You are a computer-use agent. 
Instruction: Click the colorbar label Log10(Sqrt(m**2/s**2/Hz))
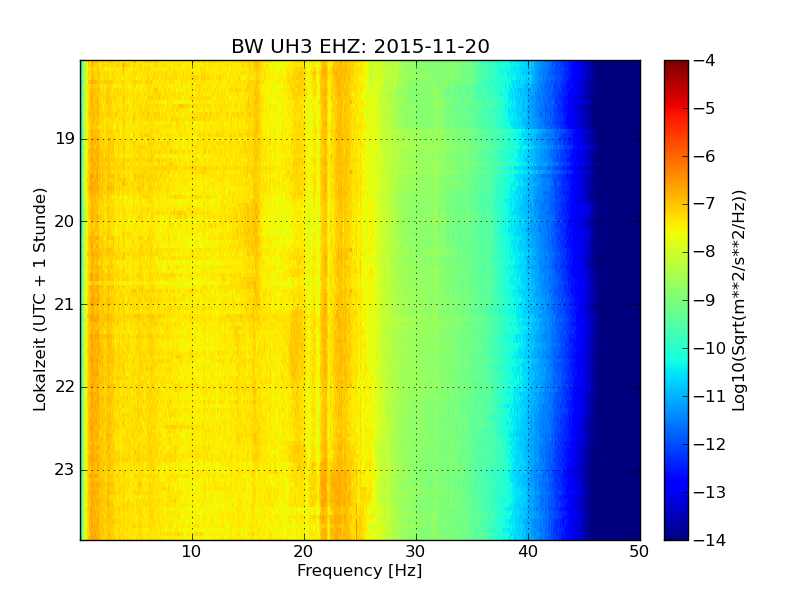click(x=738, y=301)
